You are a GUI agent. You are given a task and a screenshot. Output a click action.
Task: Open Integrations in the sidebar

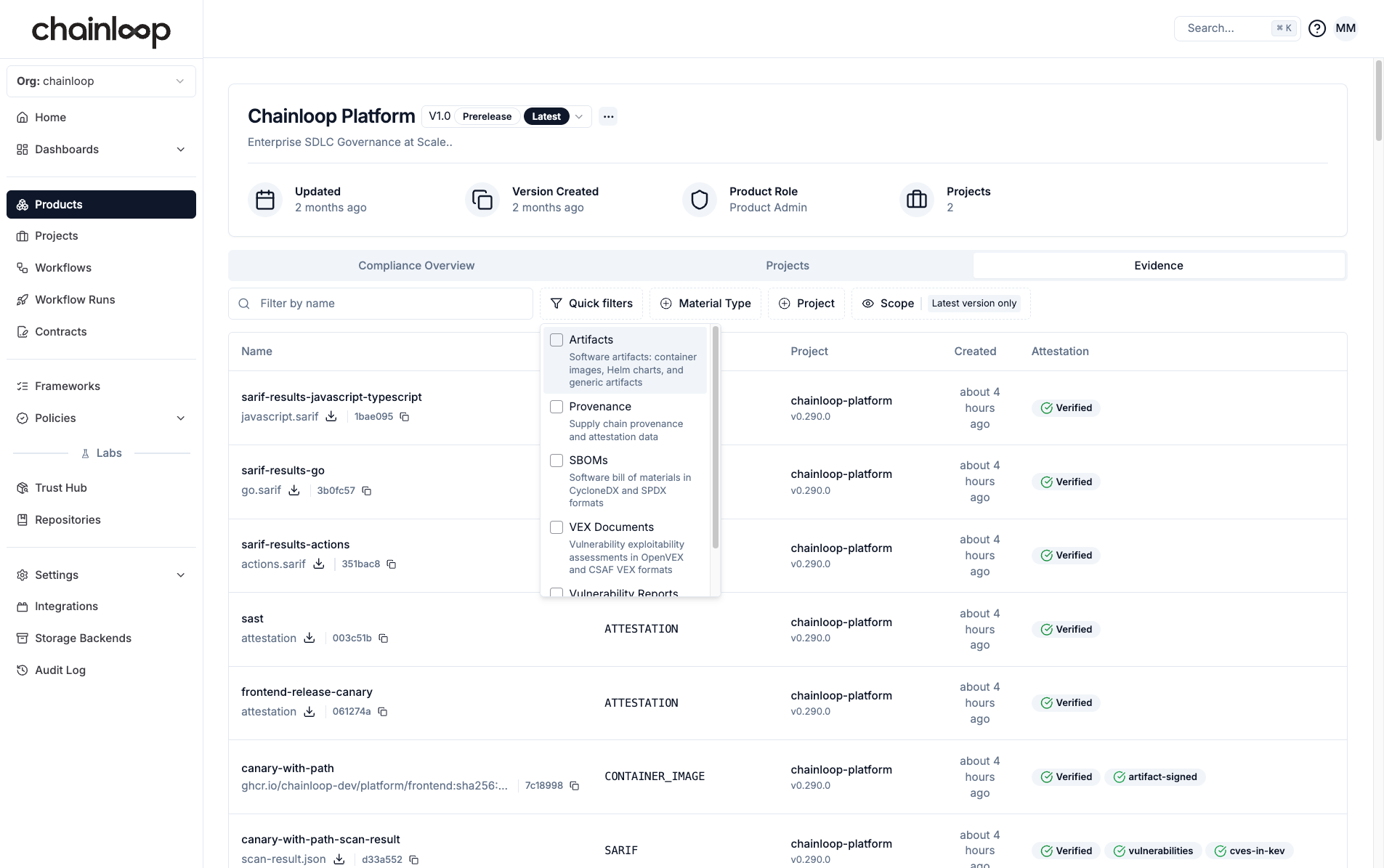pyautogui.click(x=101, y=606)
